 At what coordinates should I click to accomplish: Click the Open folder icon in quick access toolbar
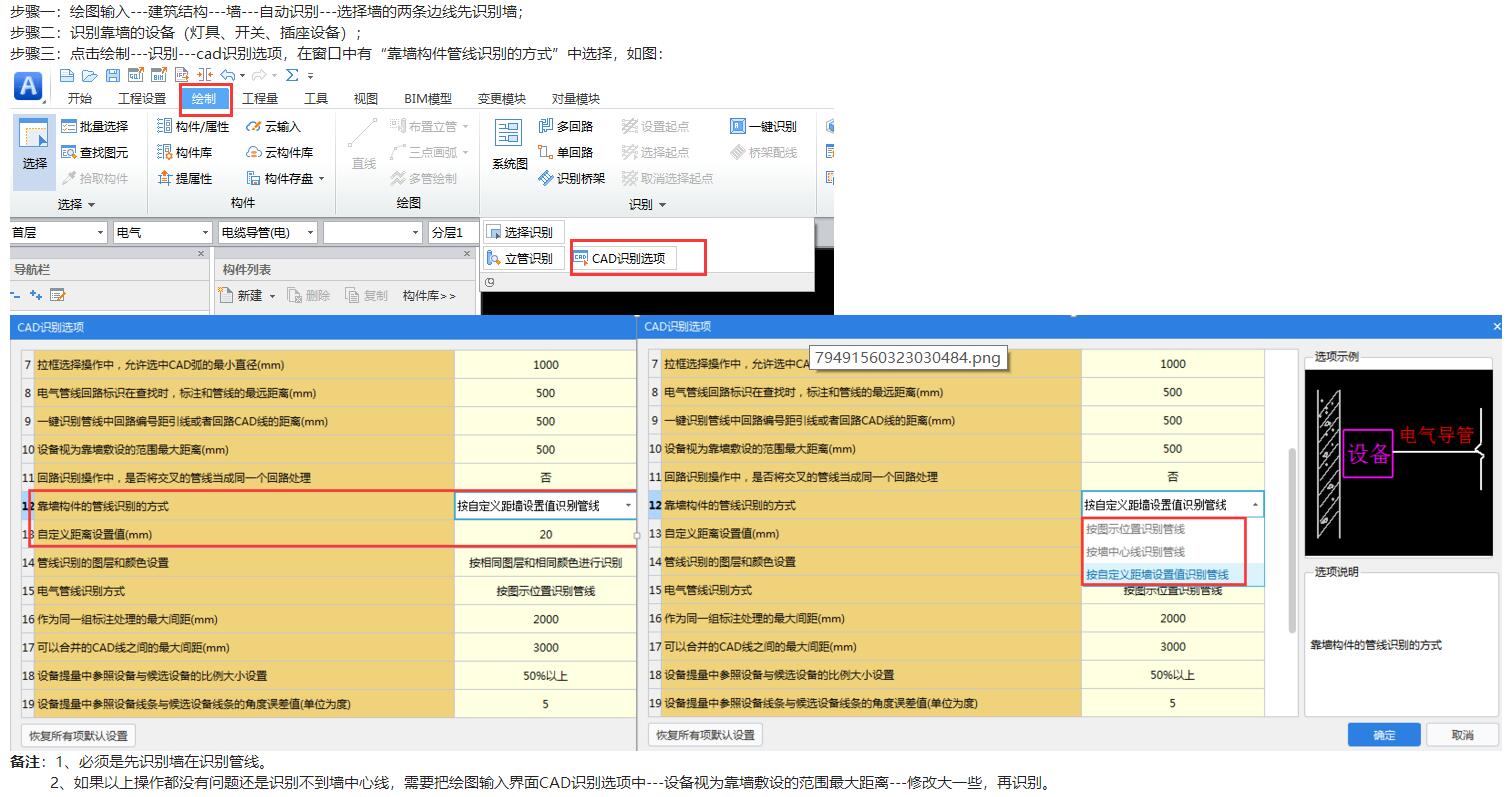click(x=90, y=75)
